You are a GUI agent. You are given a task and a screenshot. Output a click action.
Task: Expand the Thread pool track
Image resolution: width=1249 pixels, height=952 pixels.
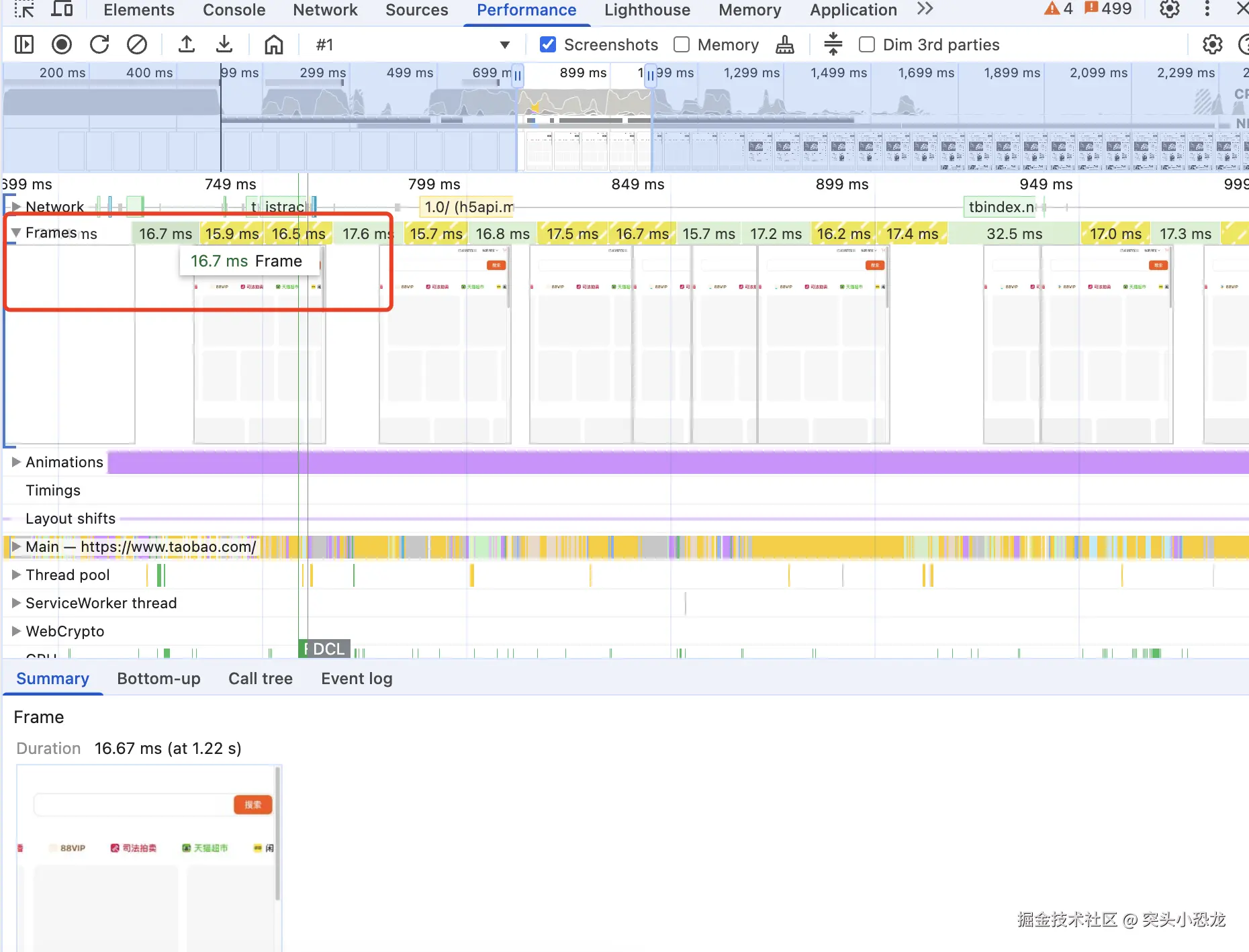16,575
